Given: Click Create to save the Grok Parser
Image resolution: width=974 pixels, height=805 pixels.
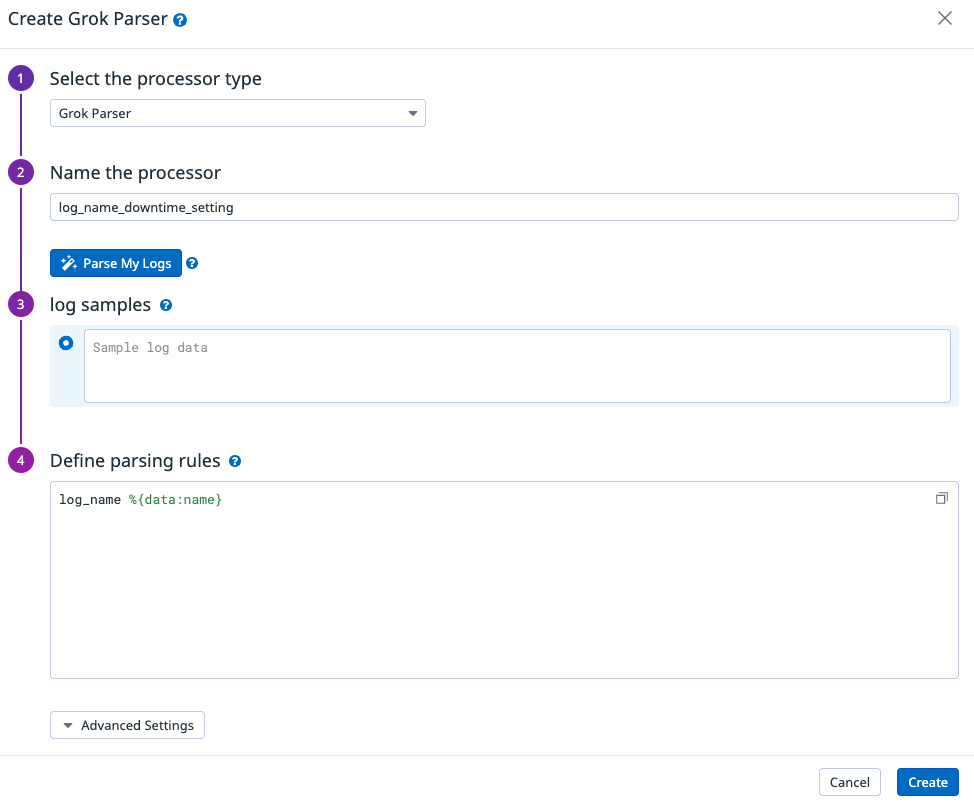Looking at the screenshot, I should [x=927, y=782].
